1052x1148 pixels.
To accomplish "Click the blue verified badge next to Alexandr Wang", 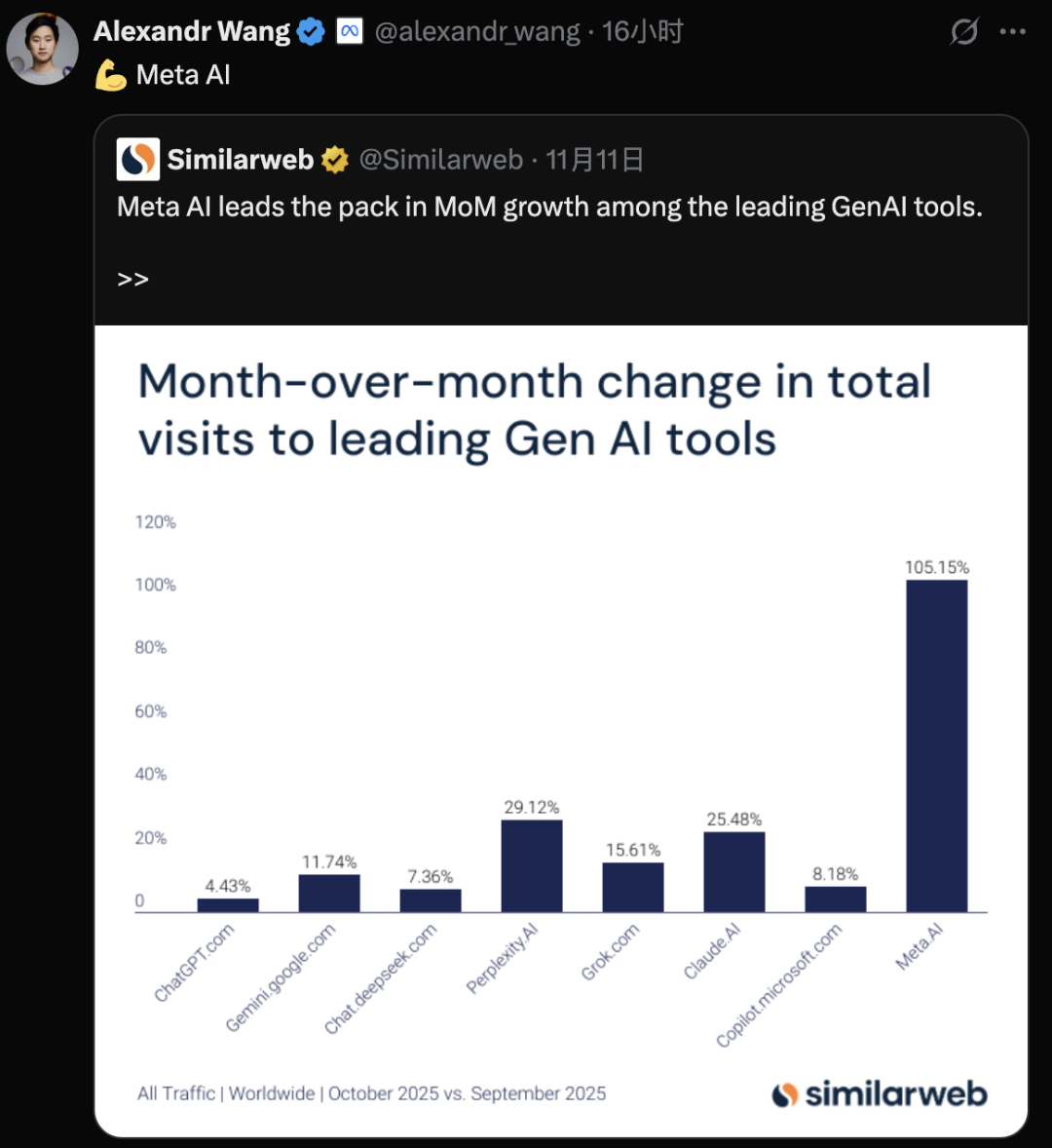I will (x=311, y=32).
